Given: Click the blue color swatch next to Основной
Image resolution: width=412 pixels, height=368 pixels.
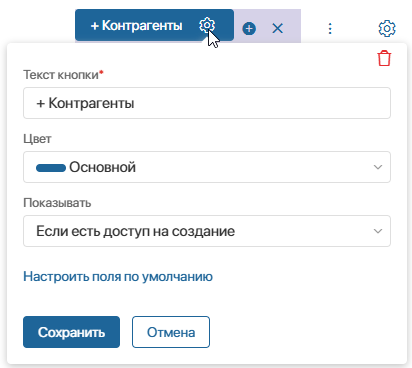Looking at the screenshot, I should coord(51,168).
